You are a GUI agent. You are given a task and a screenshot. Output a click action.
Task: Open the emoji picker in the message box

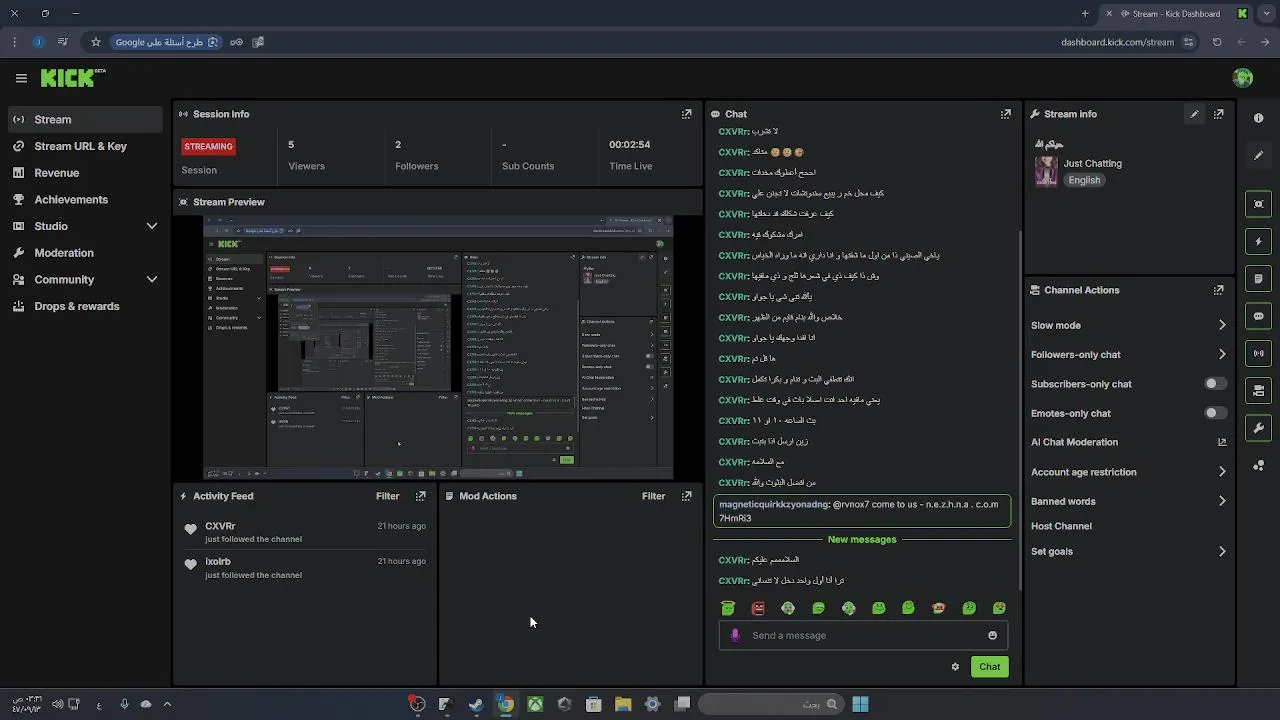click(992, 635)
